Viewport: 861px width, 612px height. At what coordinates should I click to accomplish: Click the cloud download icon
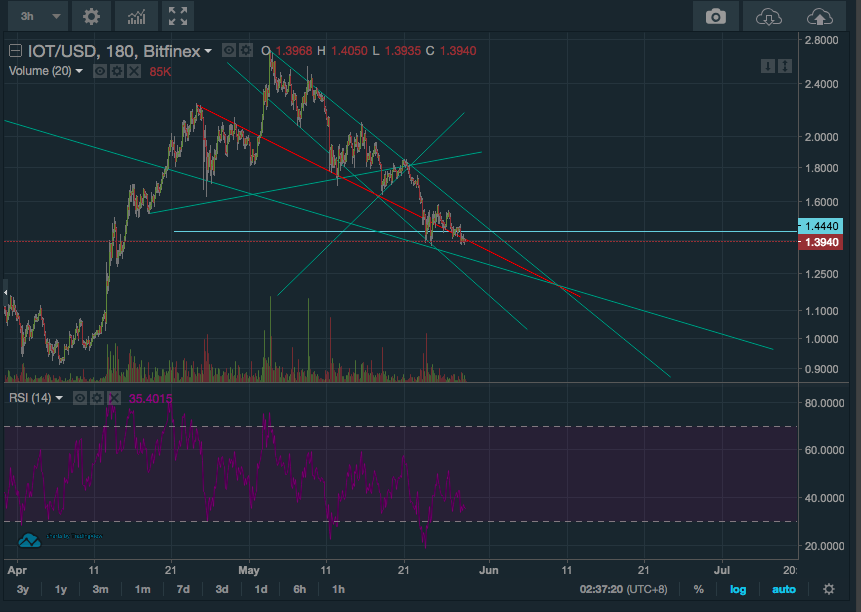point(768,16)
